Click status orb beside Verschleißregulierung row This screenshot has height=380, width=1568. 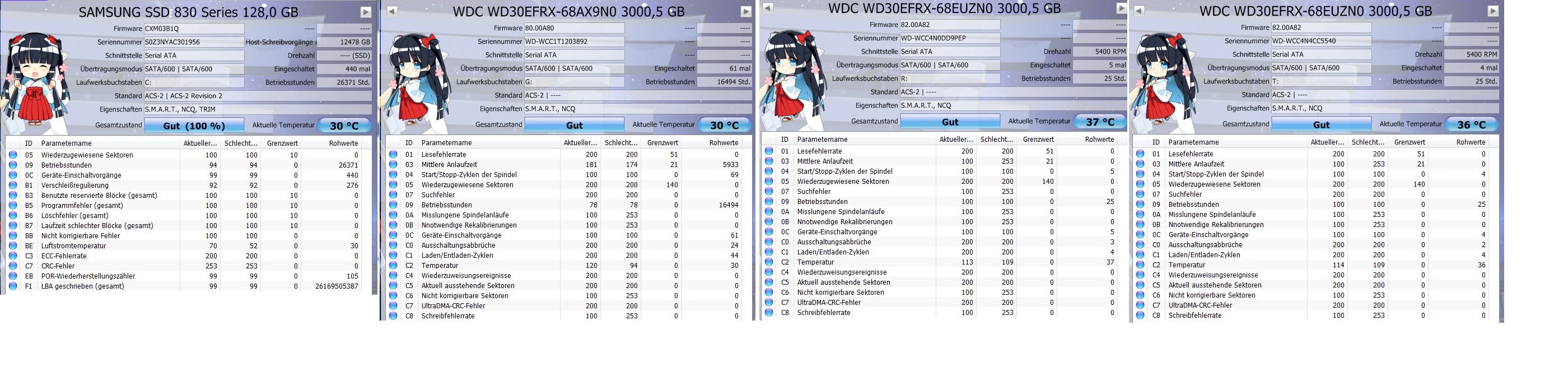(x=13, y=185)
